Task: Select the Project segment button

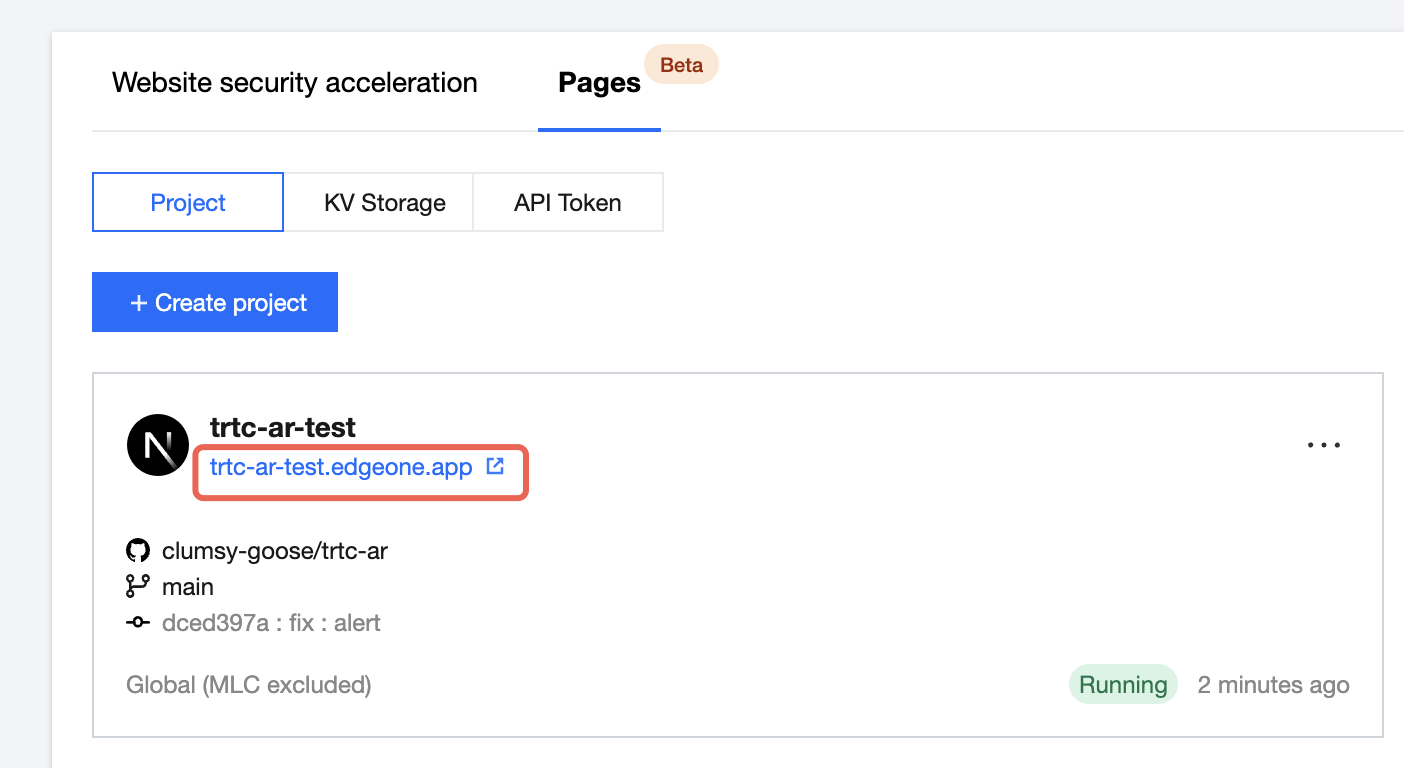Action: tap(188, 203)
